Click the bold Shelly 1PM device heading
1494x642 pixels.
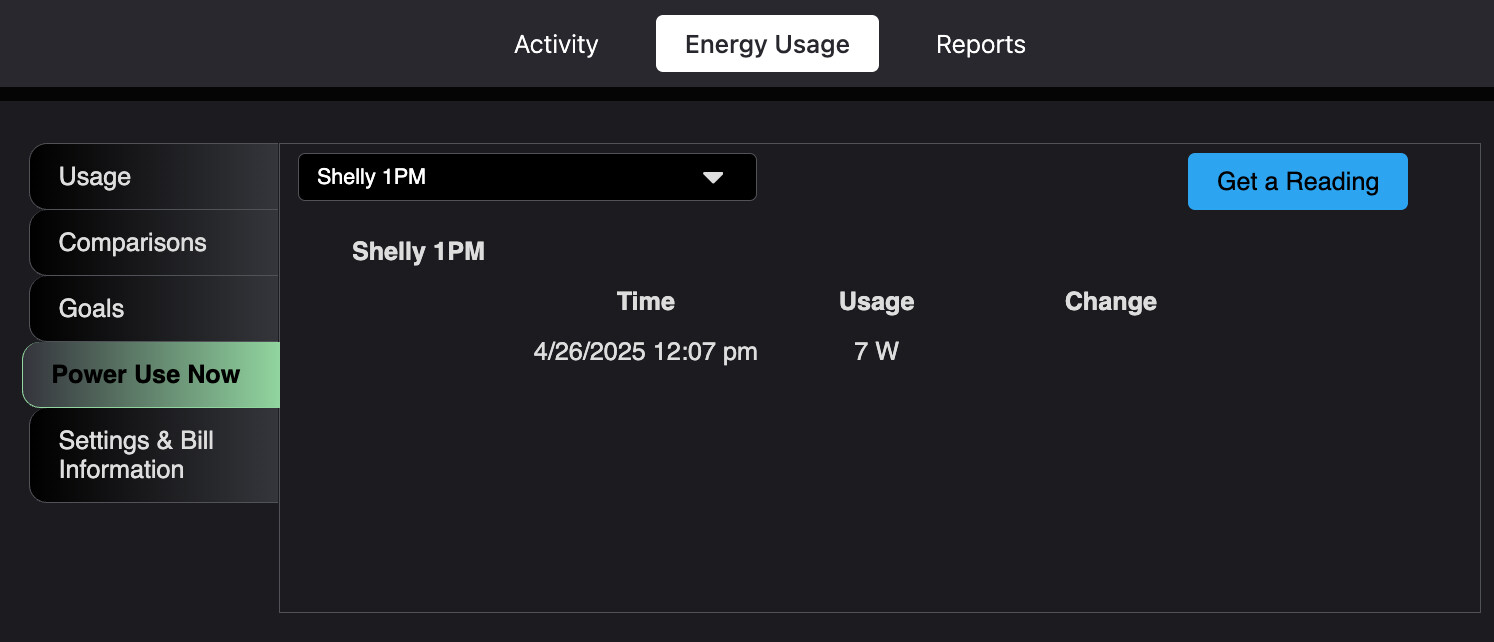tap(418, 251)
